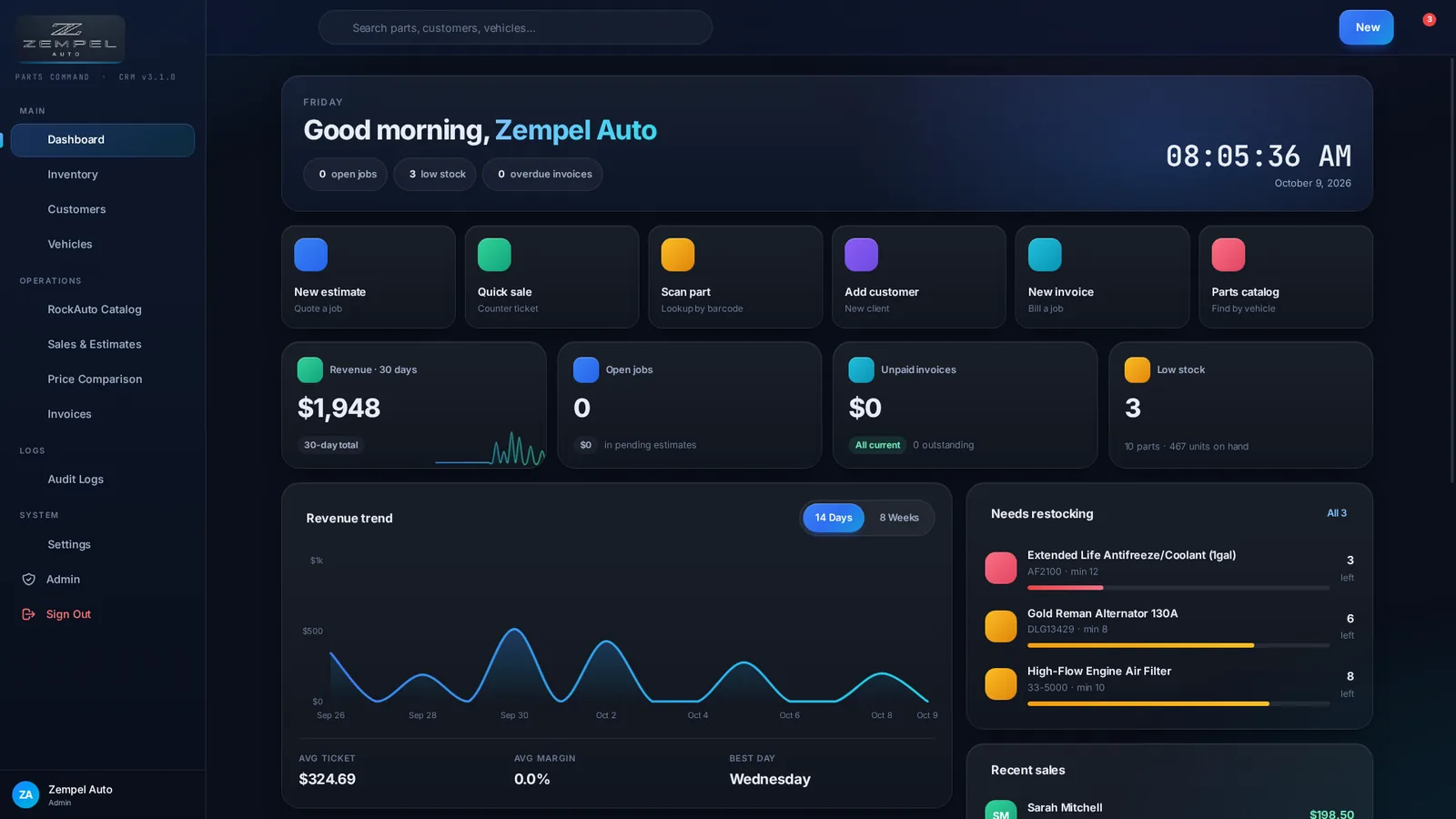
Task: Click the overdue invoices pill
Action: click(x=542, y=174)
